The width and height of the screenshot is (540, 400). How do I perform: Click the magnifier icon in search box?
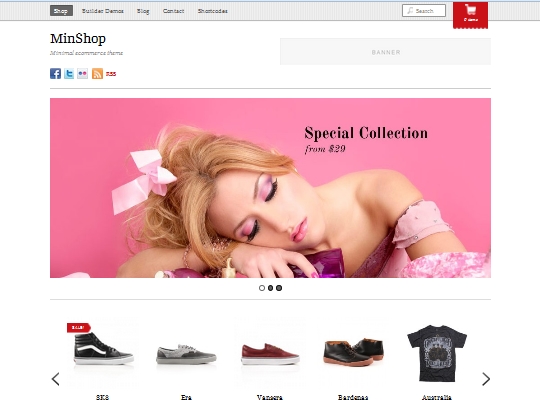point(410,11)
